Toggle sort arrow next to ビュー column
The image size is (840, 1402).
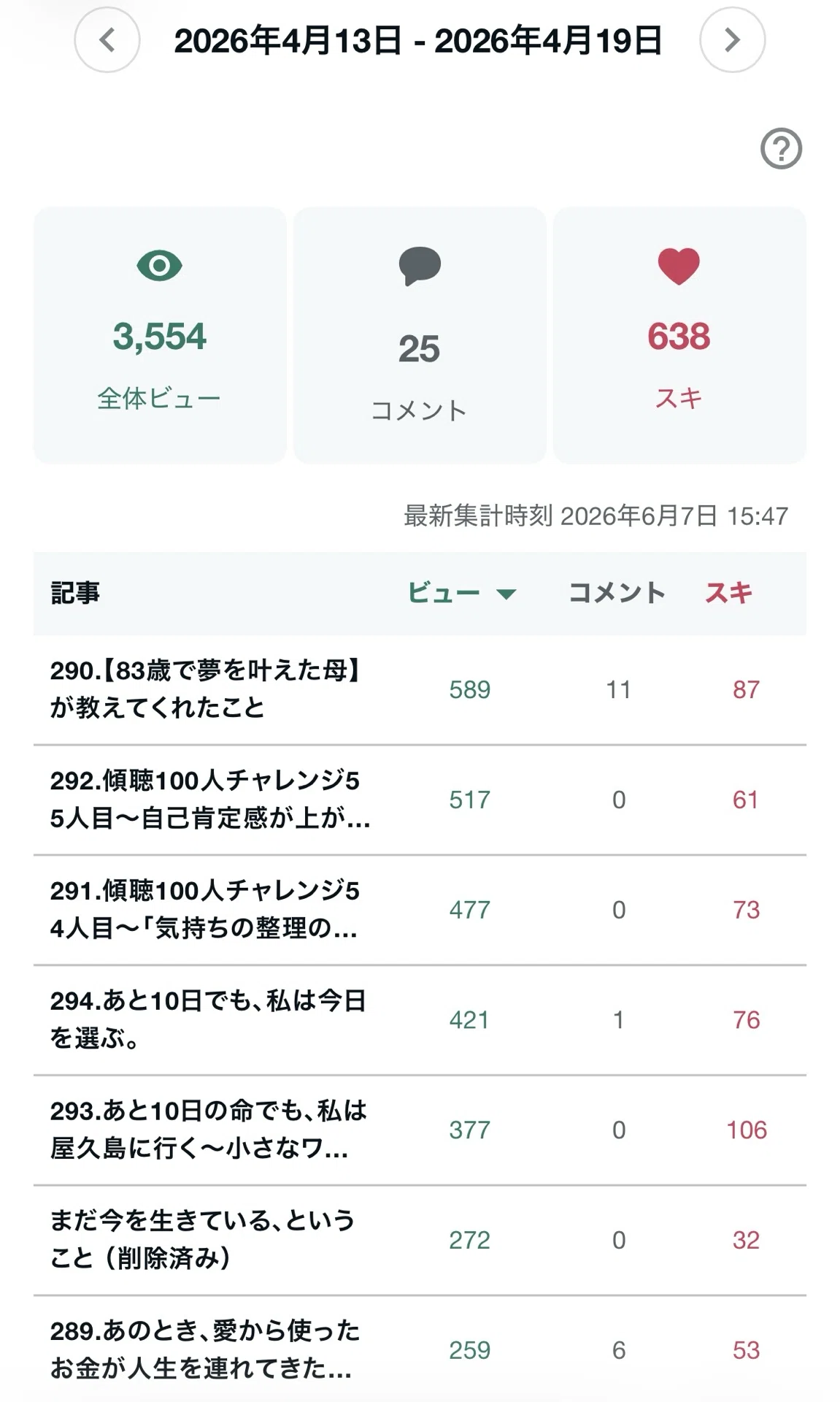click(506, 594)
